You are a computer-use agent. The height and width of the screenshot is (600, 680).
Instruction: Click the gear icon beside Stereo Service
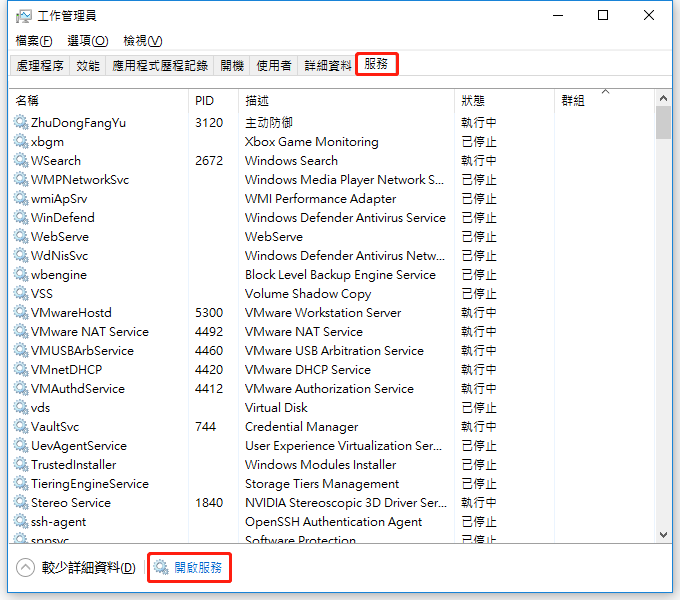(x=21, y=502)
